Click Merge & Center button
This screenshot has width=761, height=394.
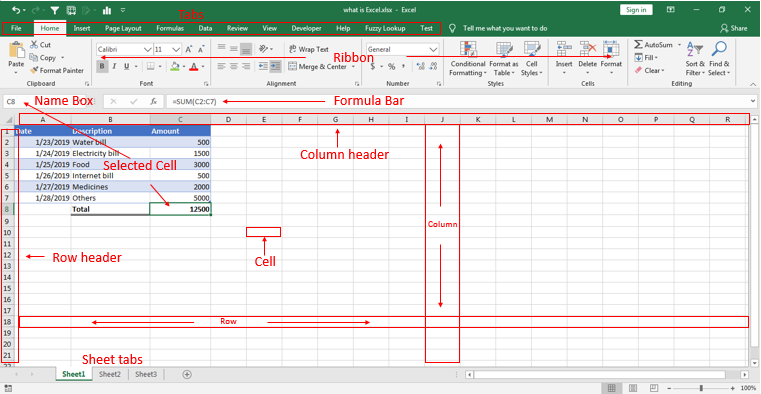(x=318, y=66)
